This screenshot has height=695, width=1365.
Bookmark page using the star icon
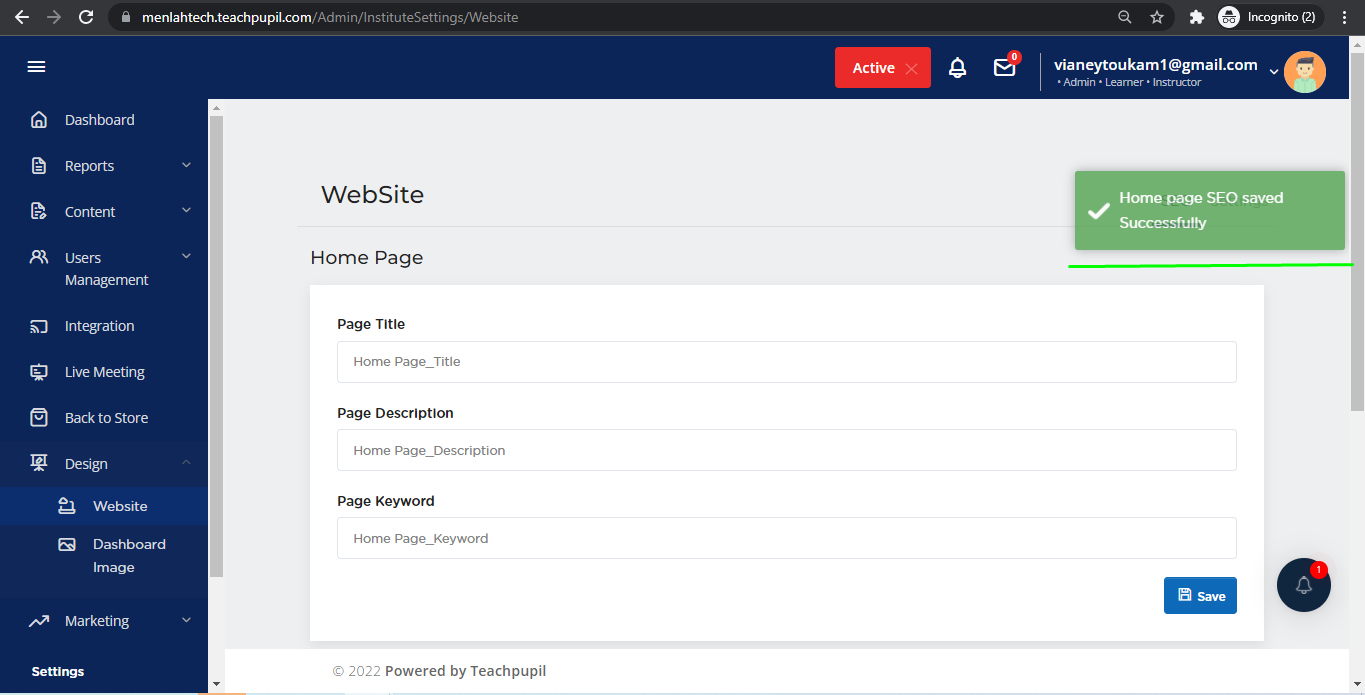click(x=1157, y=17)
